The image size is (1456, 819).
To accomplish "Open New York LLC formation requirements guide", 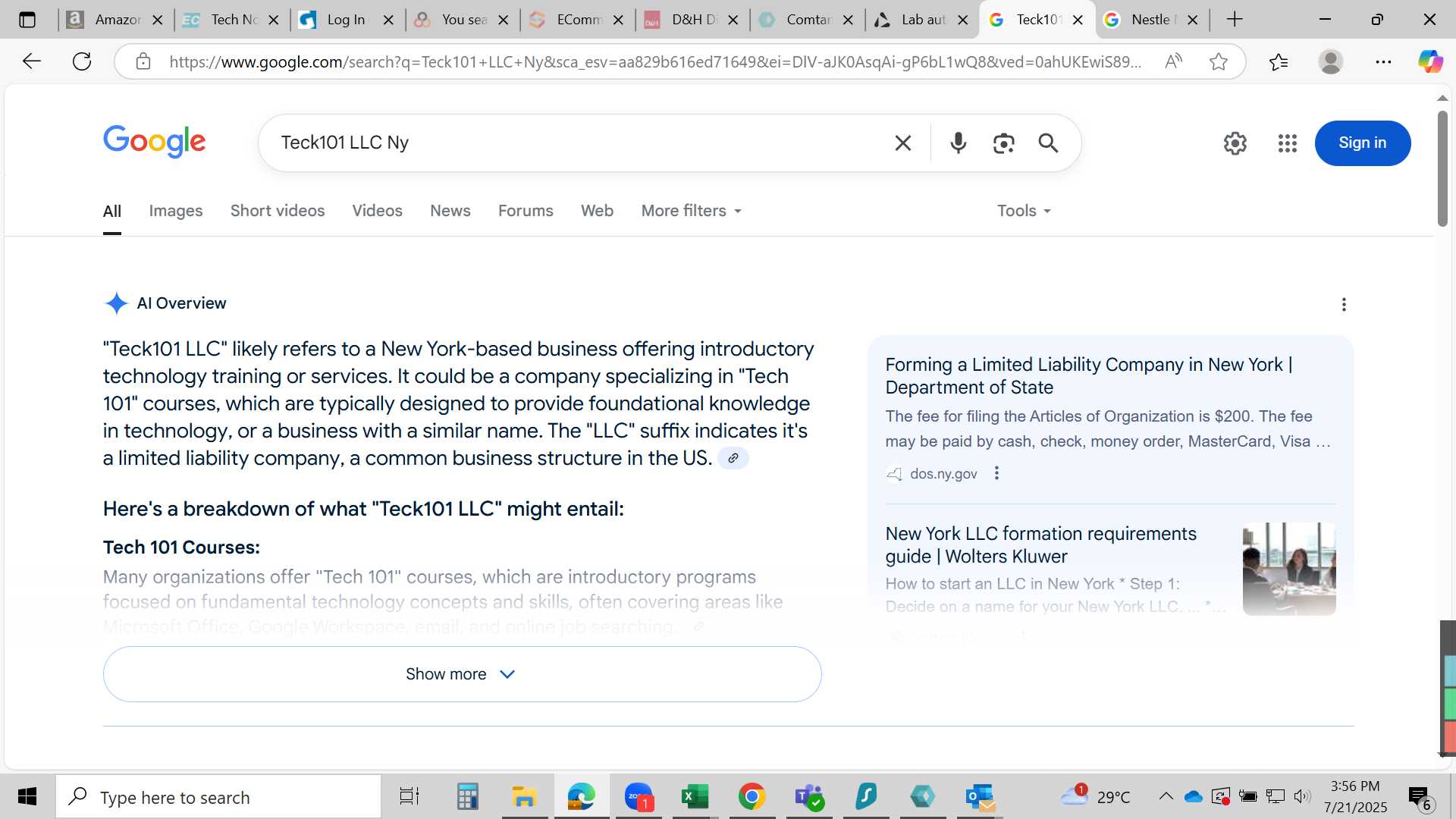I will 1040,544.
